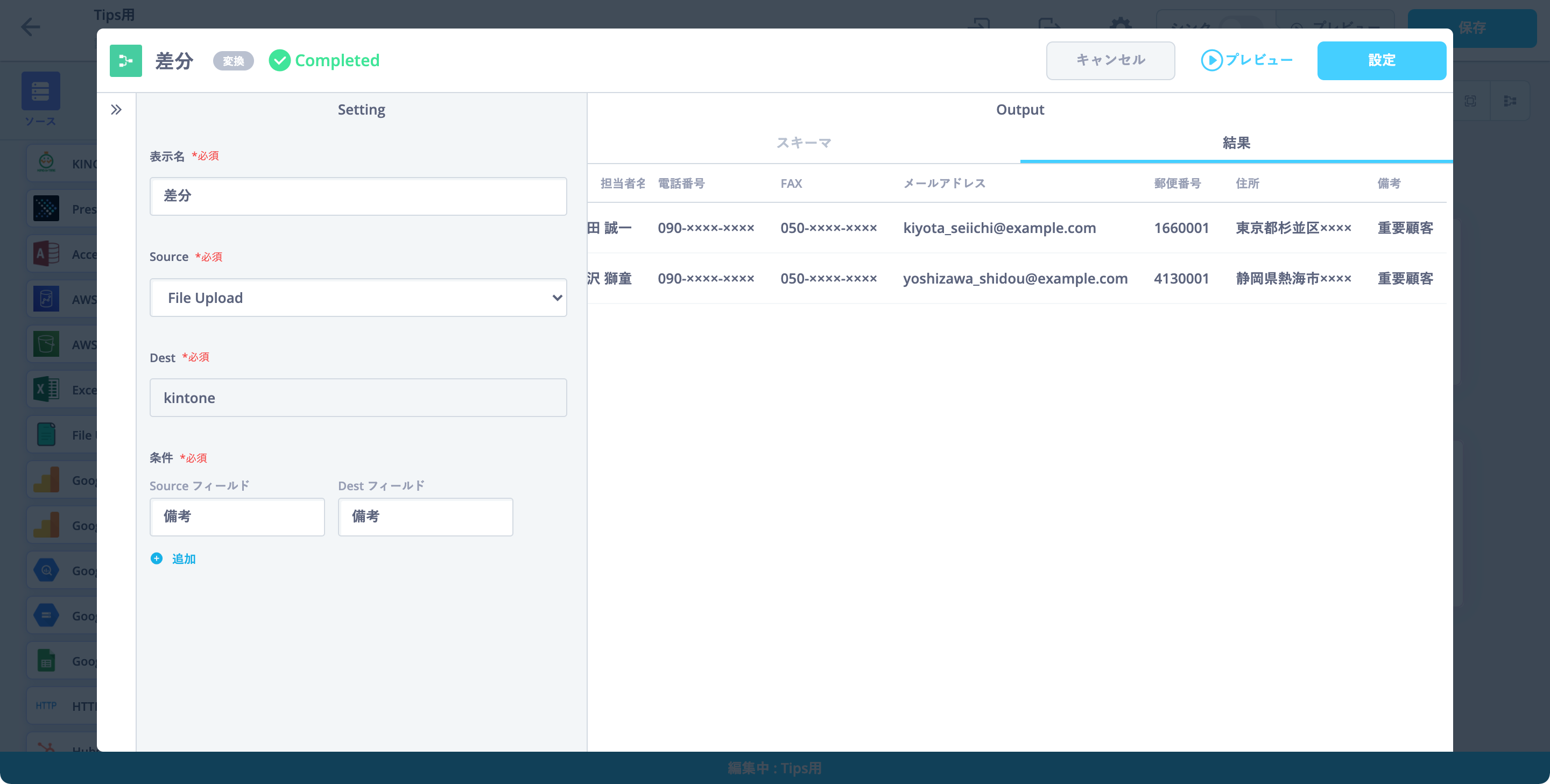Switch to the スキーマ tab
Screen dimensions: 1550x784
click(804, 143)
